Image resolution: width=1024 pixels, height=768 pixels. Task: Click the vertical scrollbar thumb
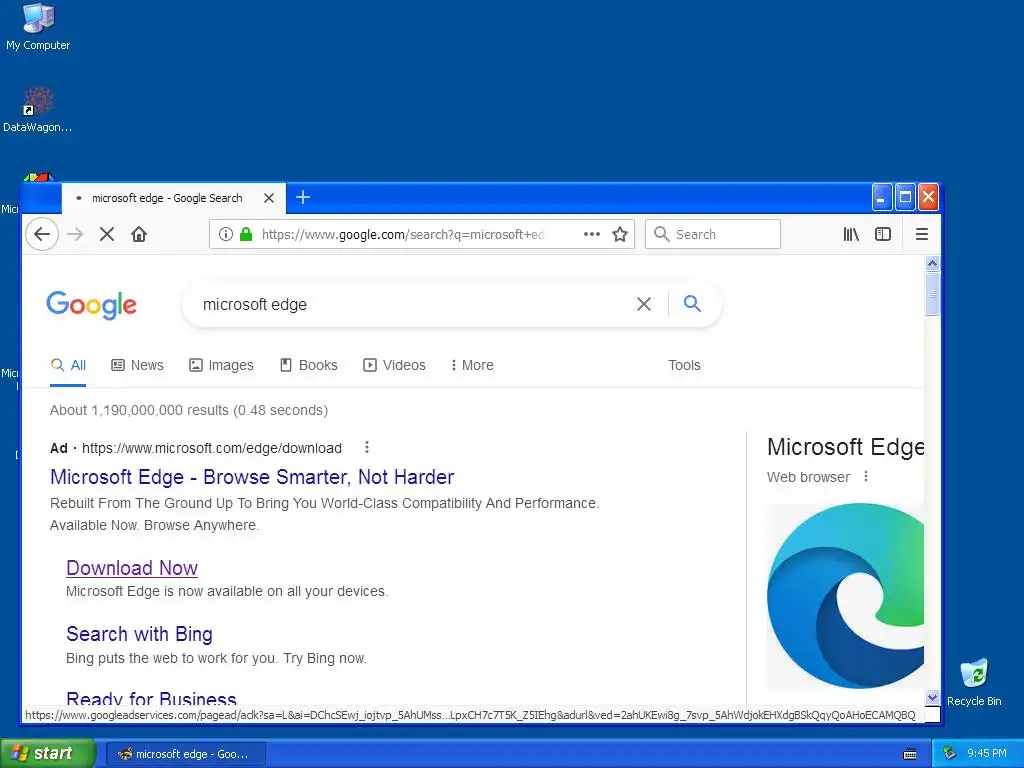point(932,294)
